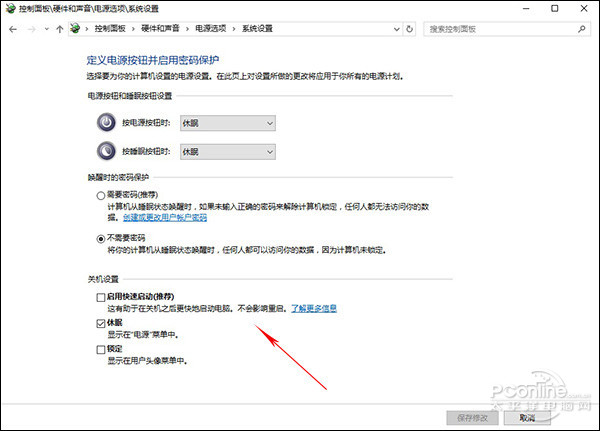
Task: Select the 需要密码(推荐) radio button
Action: (x=101, y=196)
